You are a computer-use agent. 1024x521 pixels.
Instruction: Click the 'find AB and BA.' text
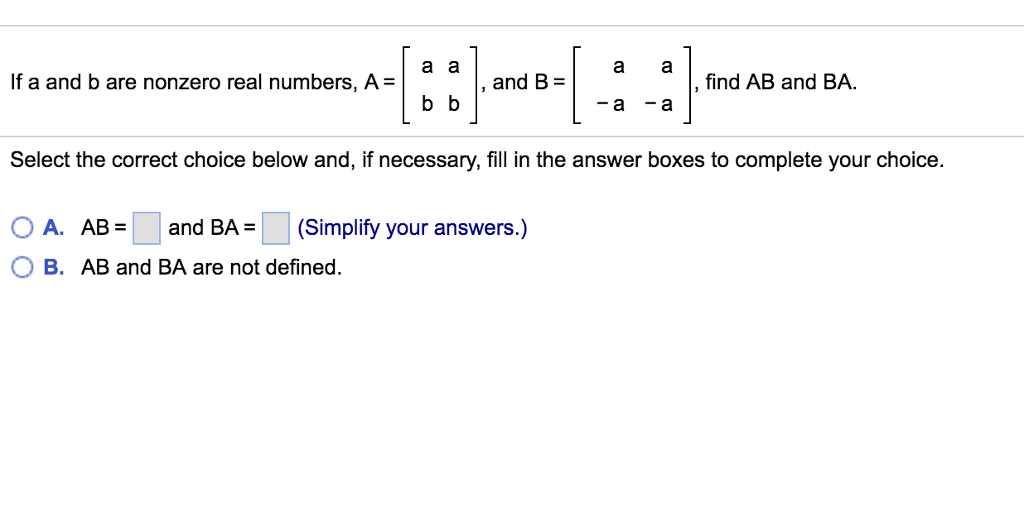point(781,83)
